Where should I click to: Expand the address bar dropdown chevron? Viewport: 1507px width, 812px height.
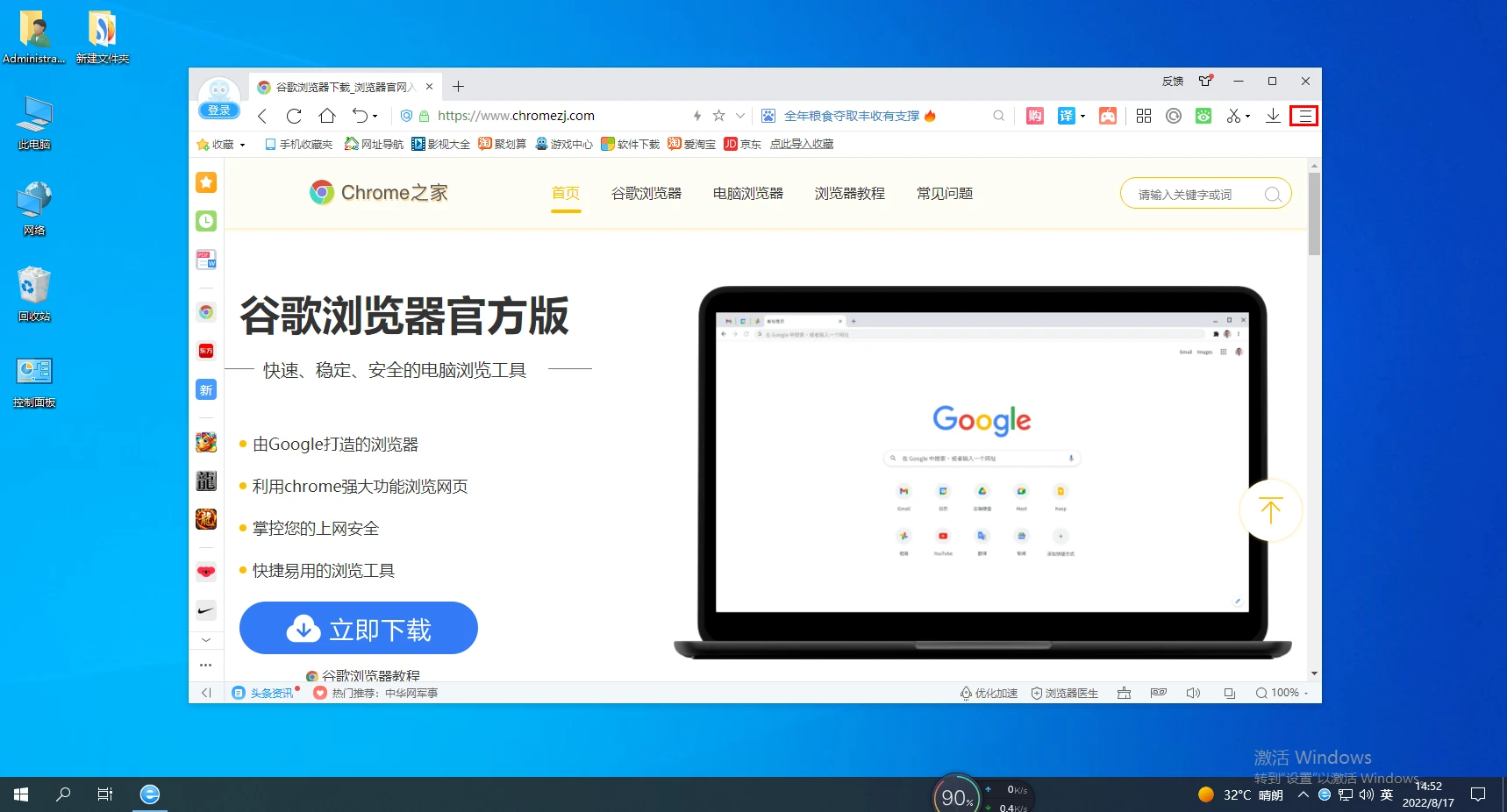pos(740,116)
